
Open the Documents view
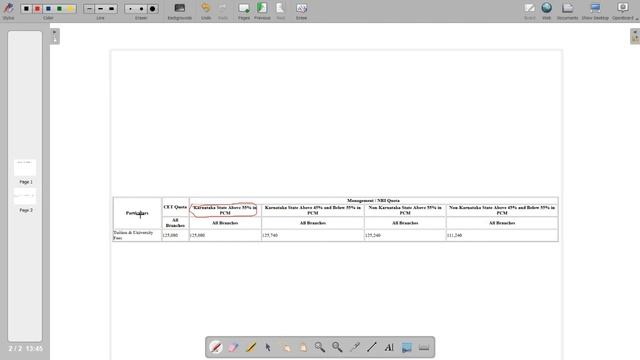point(567,11)
